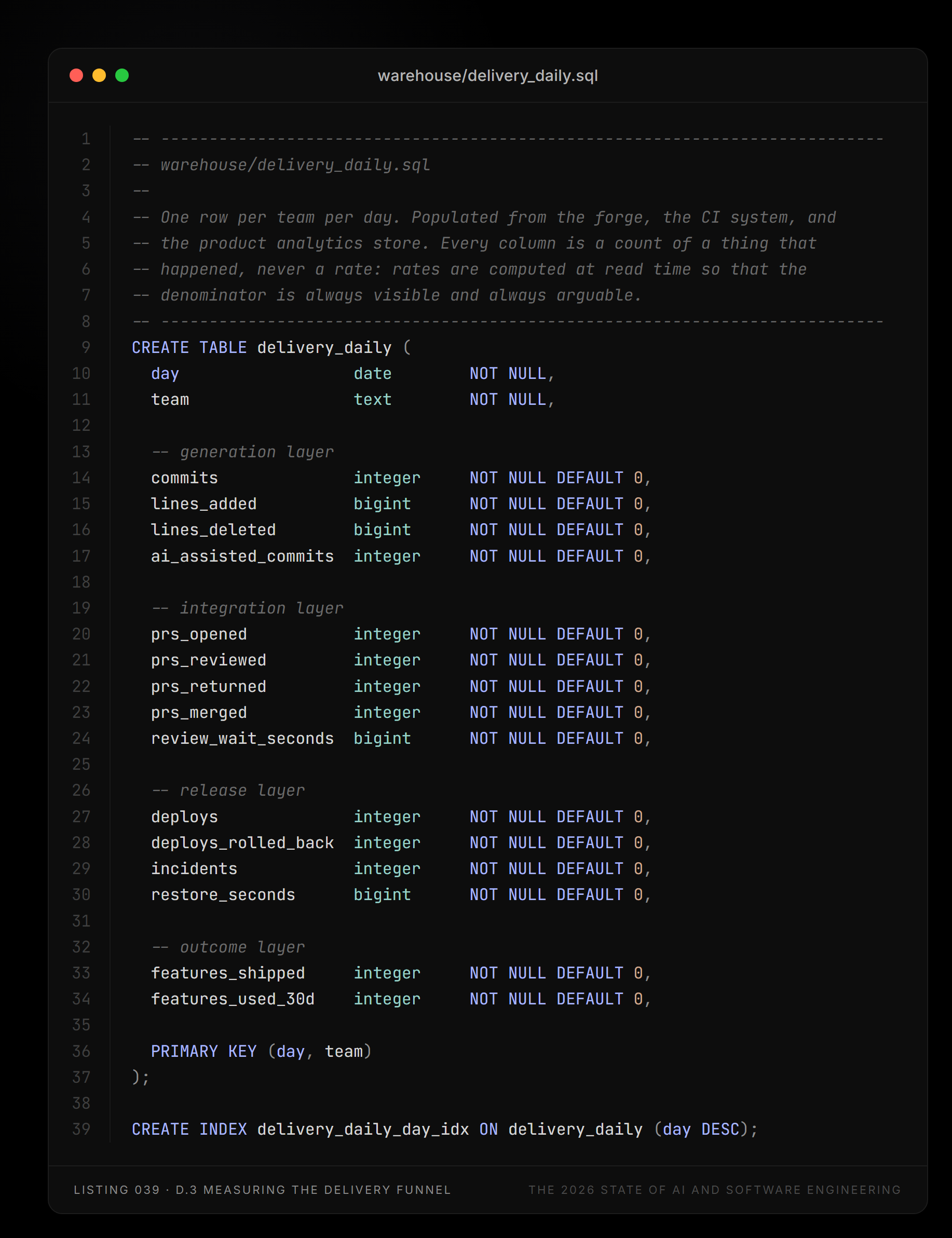Click the footer text 'THE 2026 STATE OF AI AND SOFTWARE ENGINEERING'

(x=715, y=1190)
